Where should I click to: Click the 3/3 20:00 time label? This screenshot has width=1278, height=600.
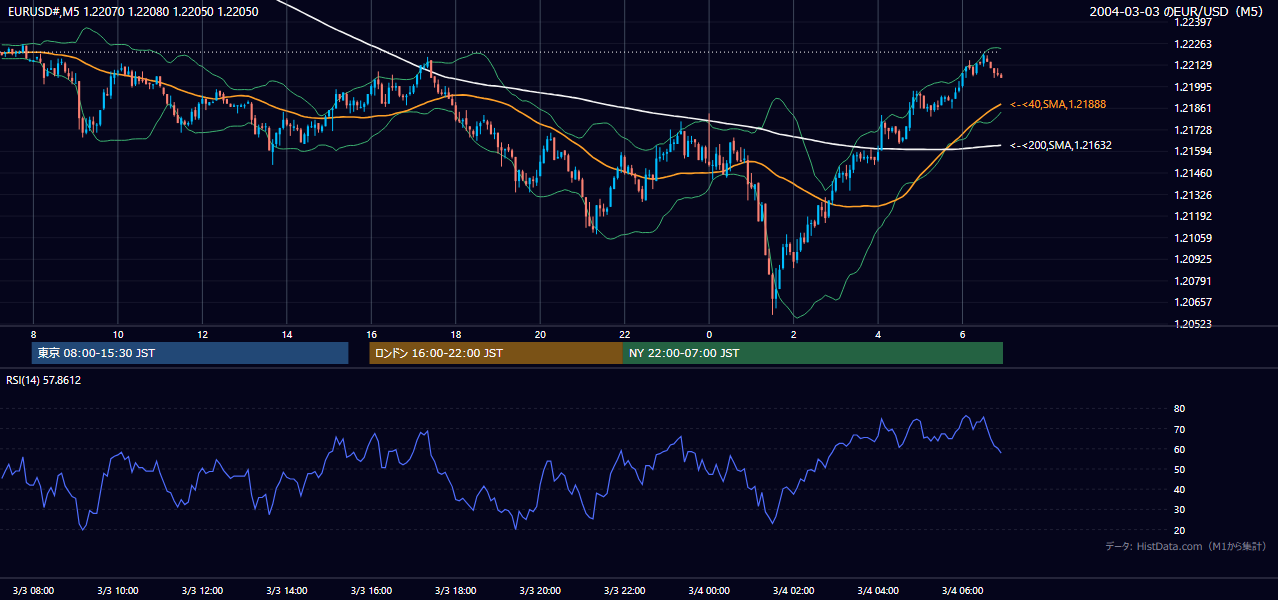point(541,590)
